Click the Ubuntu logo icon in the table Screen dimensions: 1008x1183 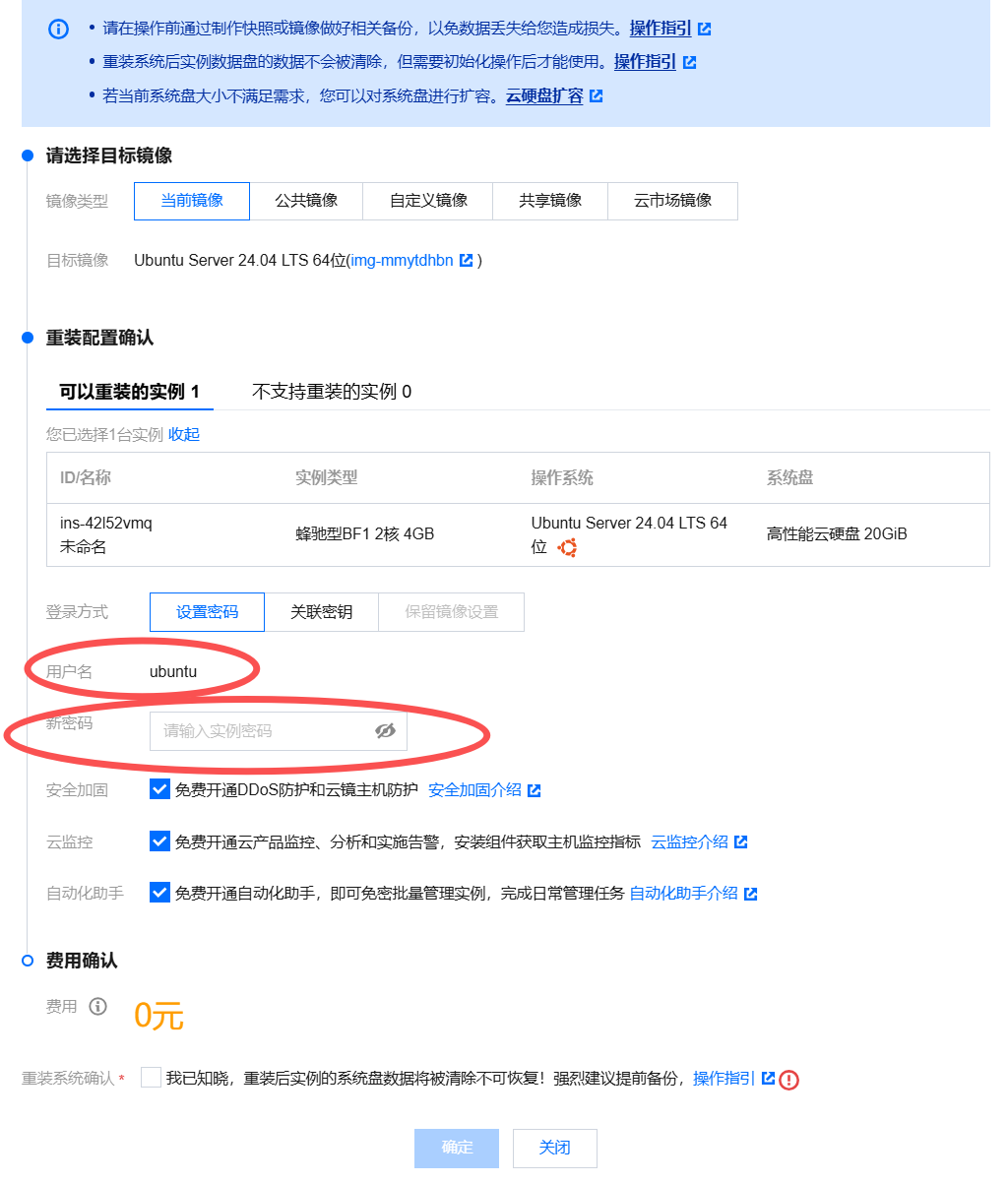(567, 547)
